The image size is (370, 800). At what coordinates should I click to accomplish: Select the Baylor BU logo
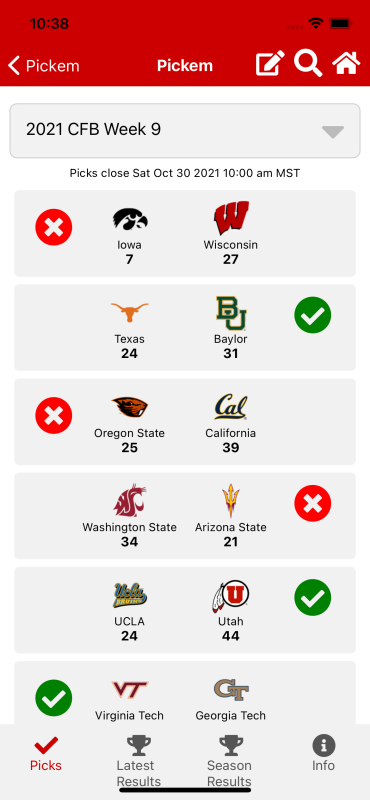click(231, 313)
